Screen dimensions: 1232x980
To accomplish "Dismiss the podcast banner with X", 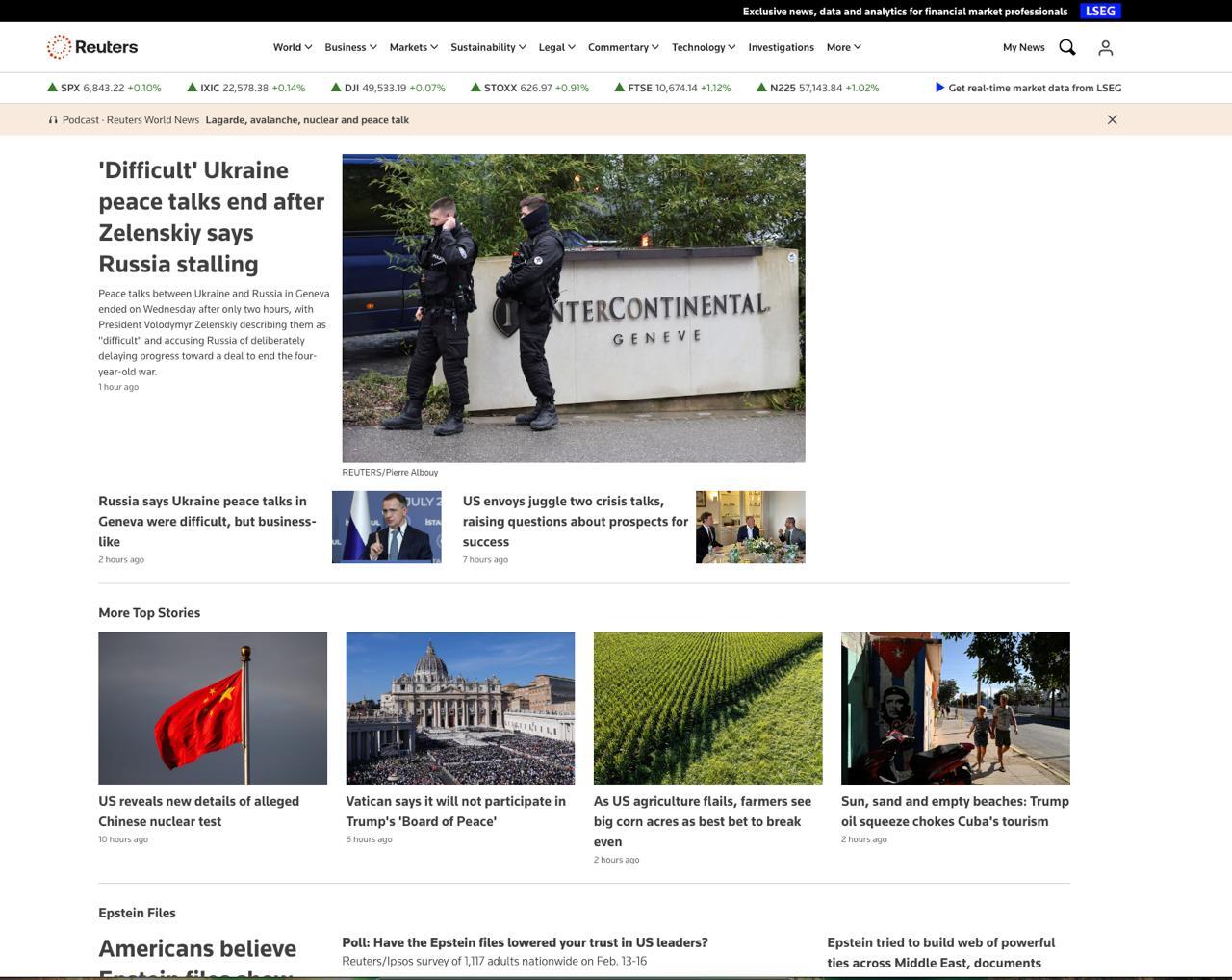I will point(1112,119).
